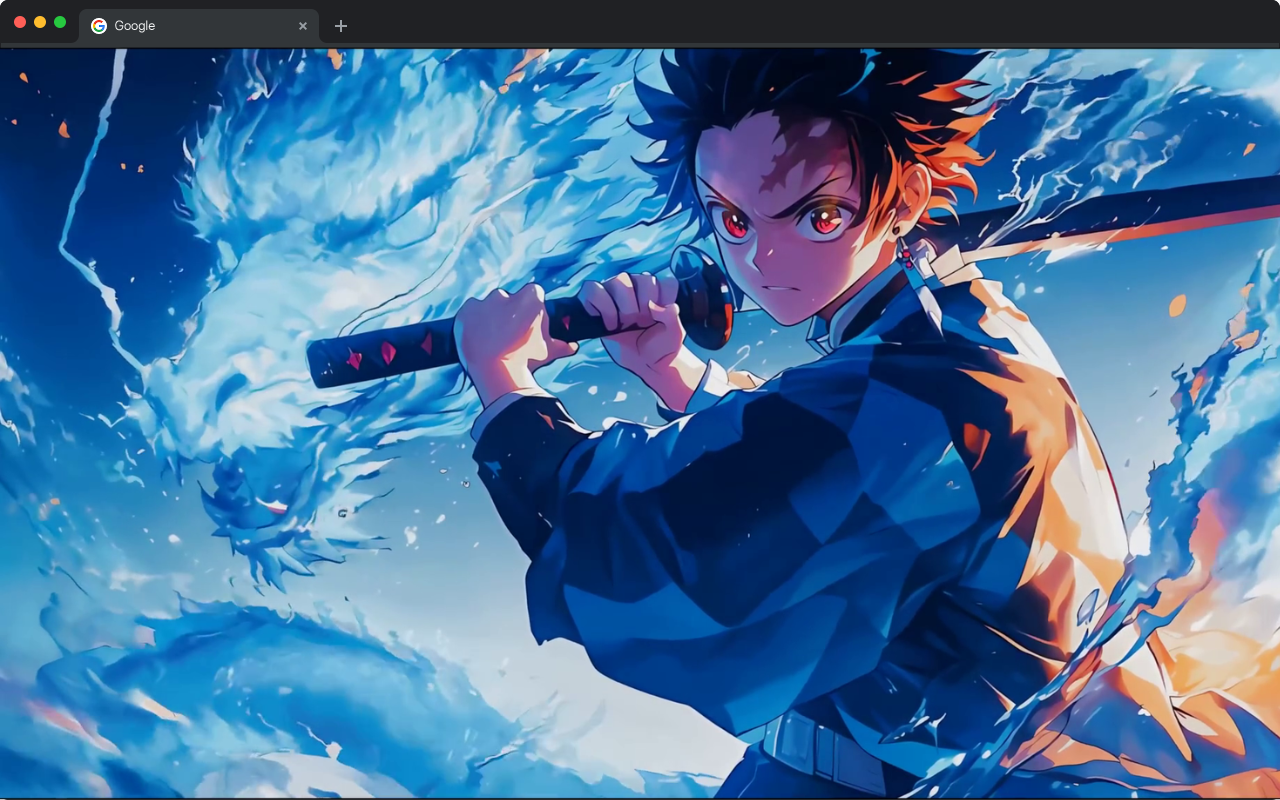Image resolution: width=1280 pixels, height=800 pixels.
Task: Click the Google favicon on the tab
Action: tap(98, 26)
